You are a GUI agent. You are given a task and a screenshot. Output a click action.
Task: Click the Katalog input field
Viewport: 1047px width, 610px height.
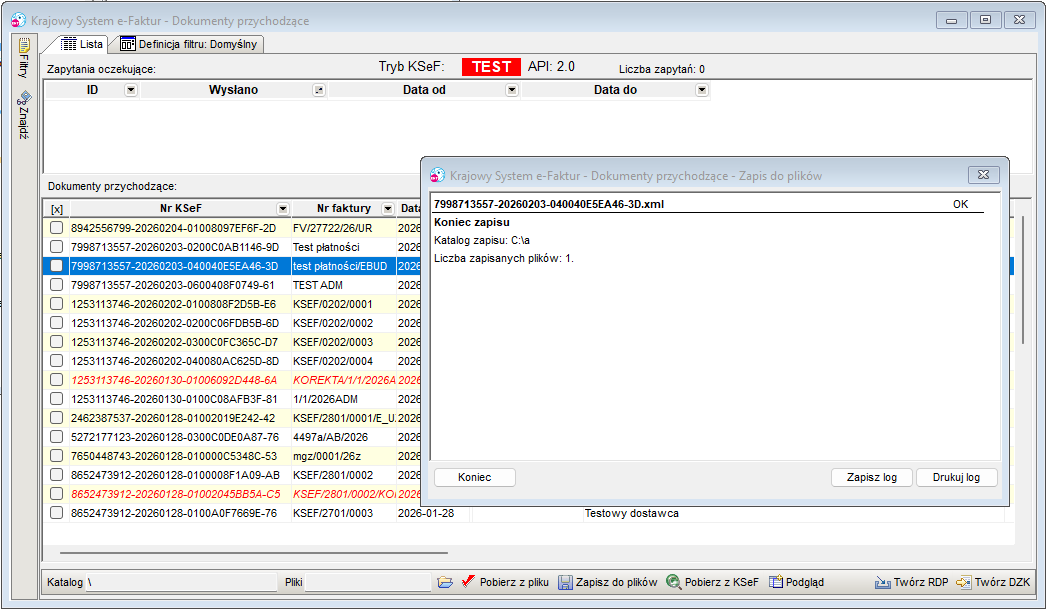click(181, 582)
